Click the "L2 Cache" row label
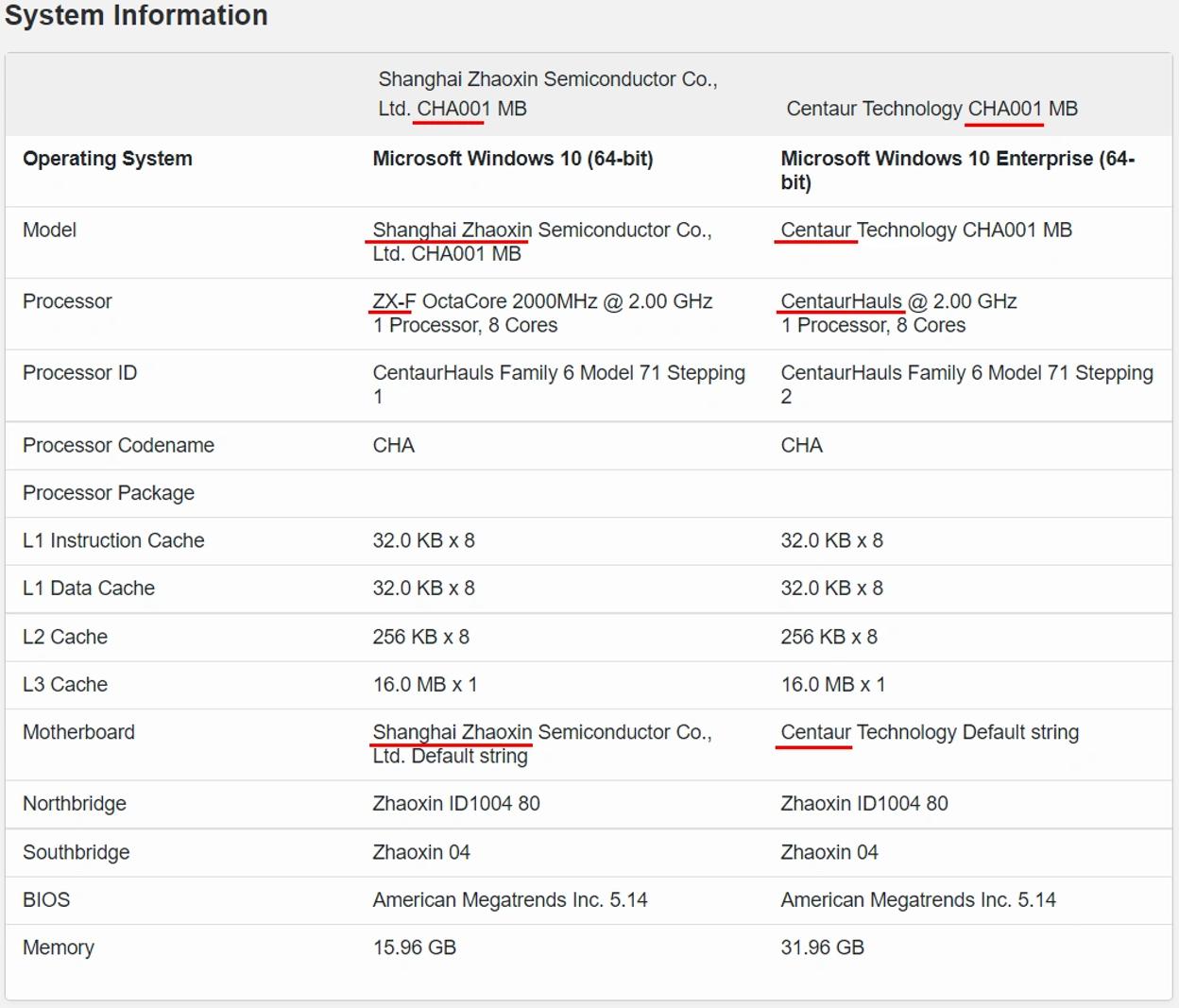The width and height of the screenshot is (1179, 1008). pyautogui.click(x=65, y=637)
